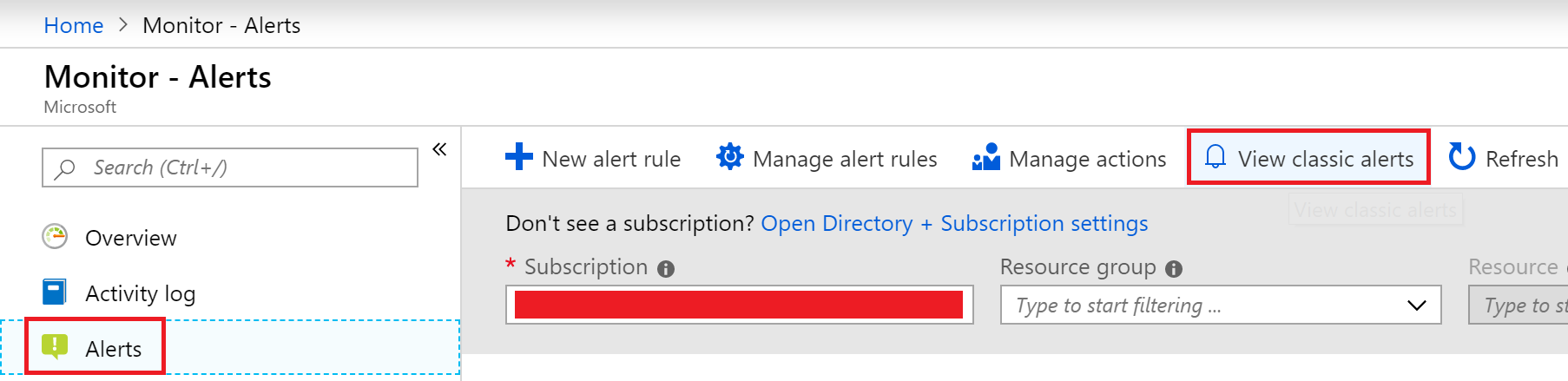Image resolution: width=1568 pixels, height=381 pixels.
Task: Collapse the sidebar with double chevron
Action: point(439,149)
